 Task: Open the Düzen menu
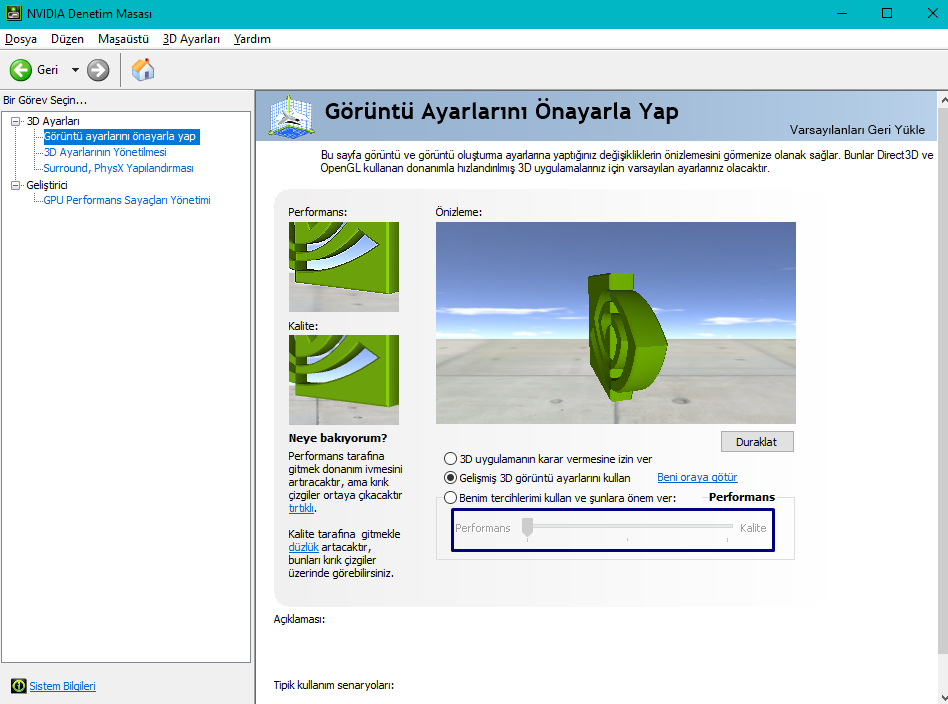click(x=67, y=39)
